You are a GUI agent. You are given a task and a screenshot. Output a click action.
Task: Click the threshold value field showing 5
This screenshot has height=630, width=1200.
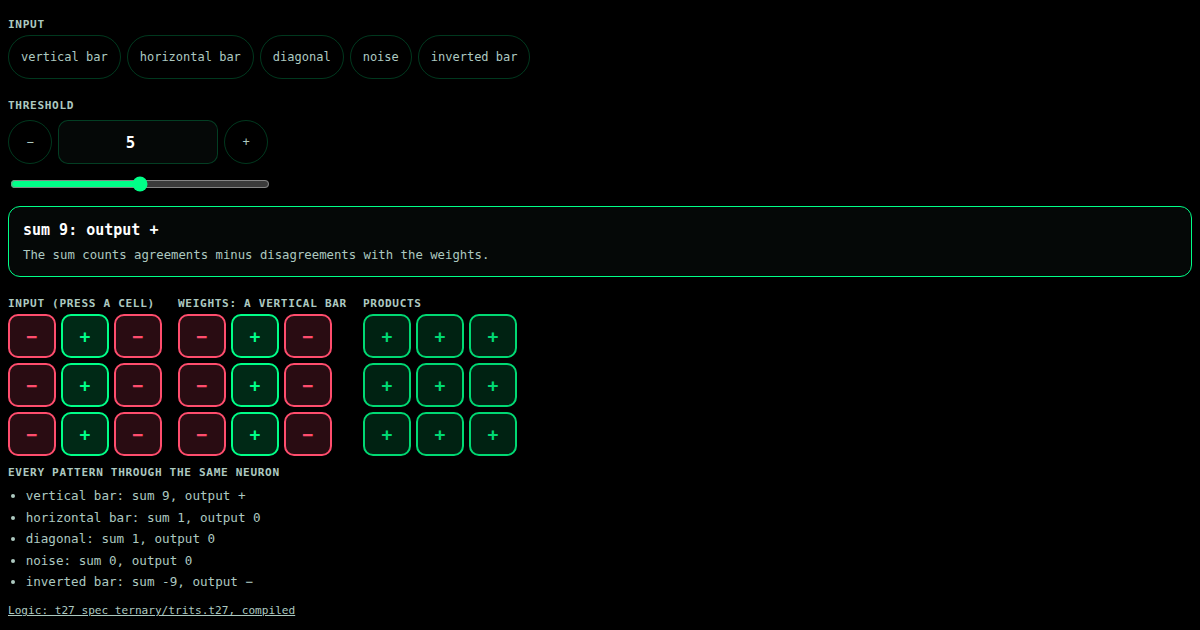(x=138, y=142)
